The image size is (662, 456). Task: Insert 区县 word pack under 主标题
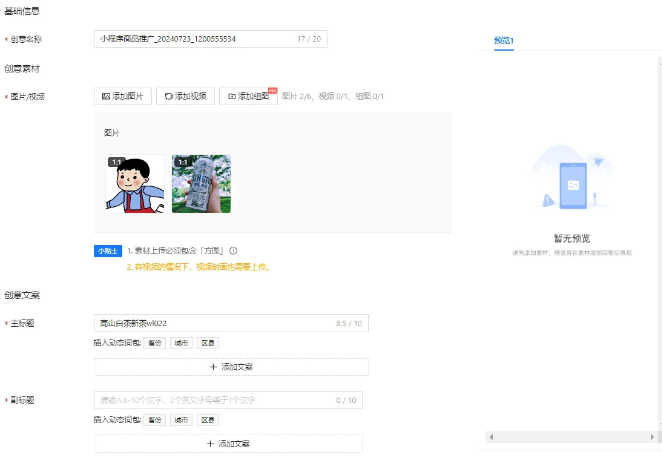pyautogui.click(x=208, y=343)
